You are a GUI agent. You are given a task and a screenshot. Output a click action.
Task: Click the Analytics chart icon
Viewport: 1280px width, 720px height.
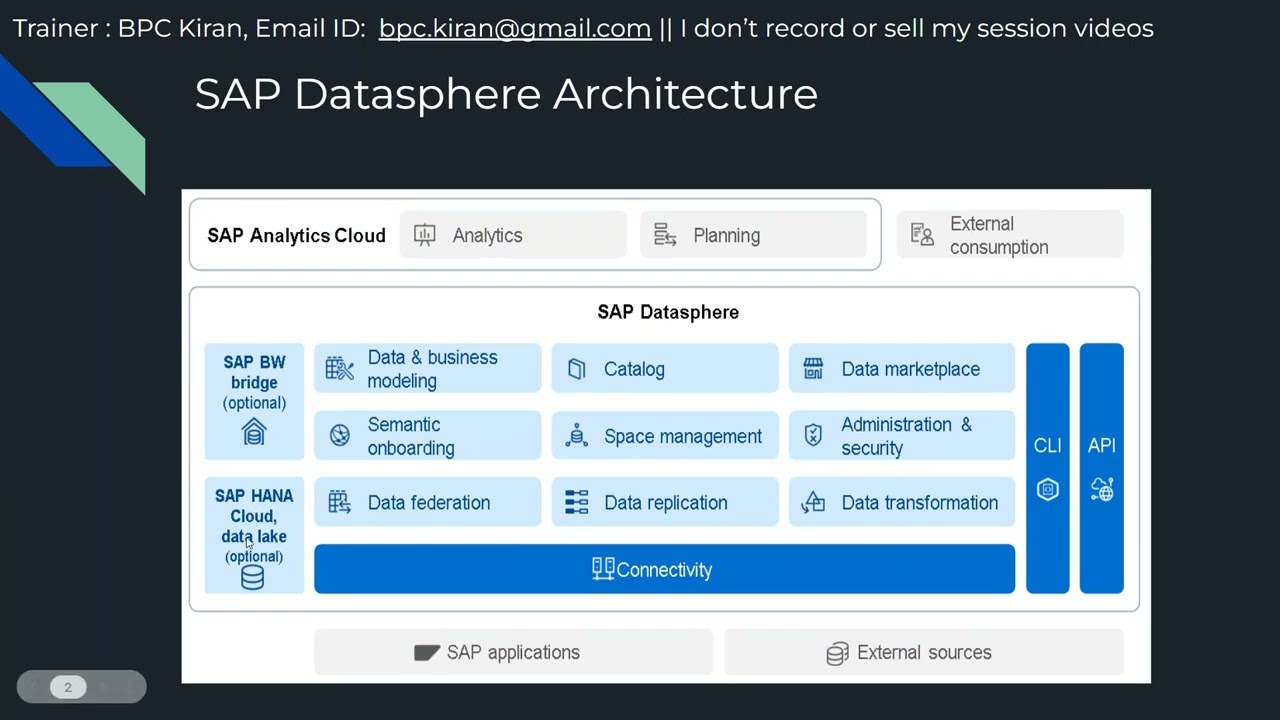click(425, 235)
